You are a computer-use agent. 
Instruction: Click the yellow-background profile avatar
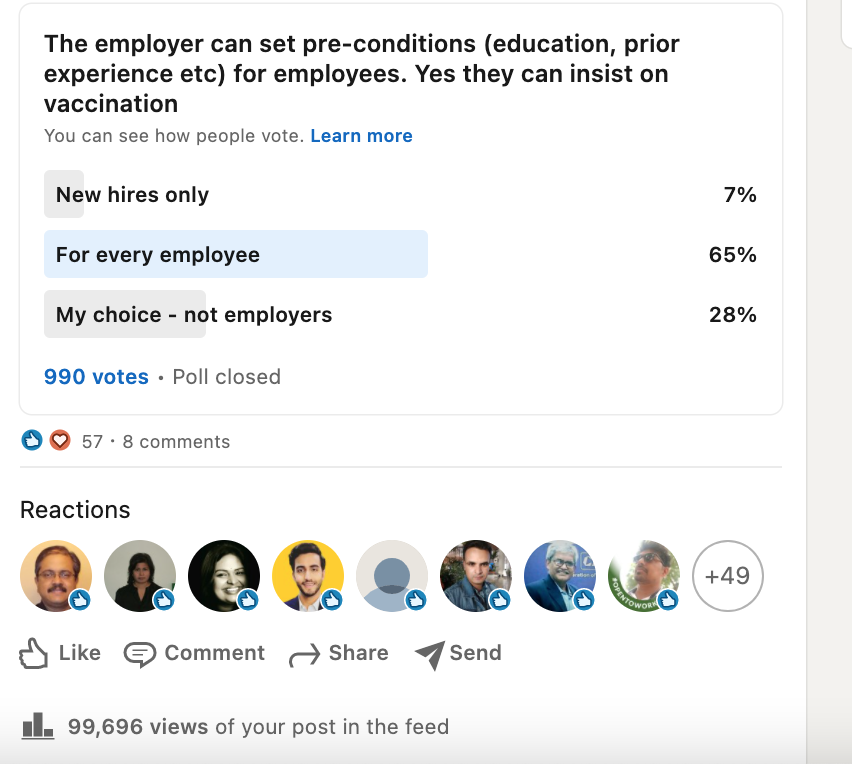308,576
